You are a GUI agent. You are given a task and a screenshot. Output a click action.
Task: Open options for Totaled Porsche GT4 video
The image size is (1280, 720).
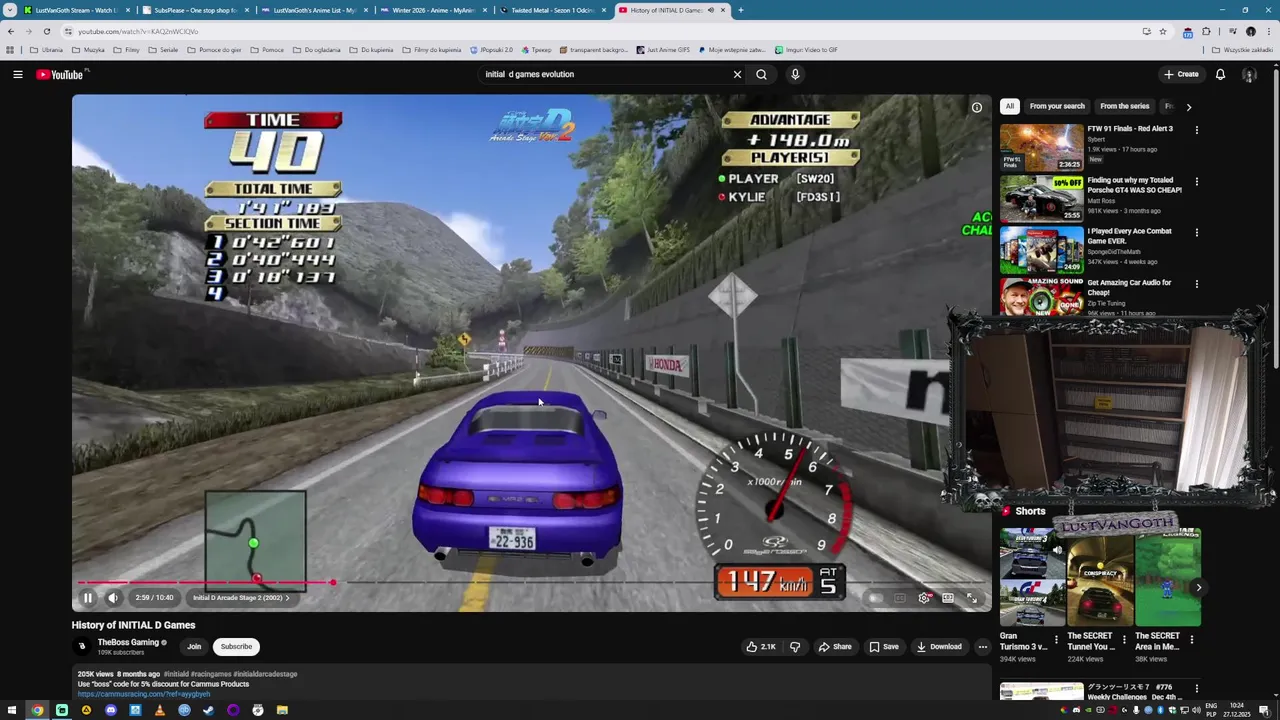[1196, 182]
